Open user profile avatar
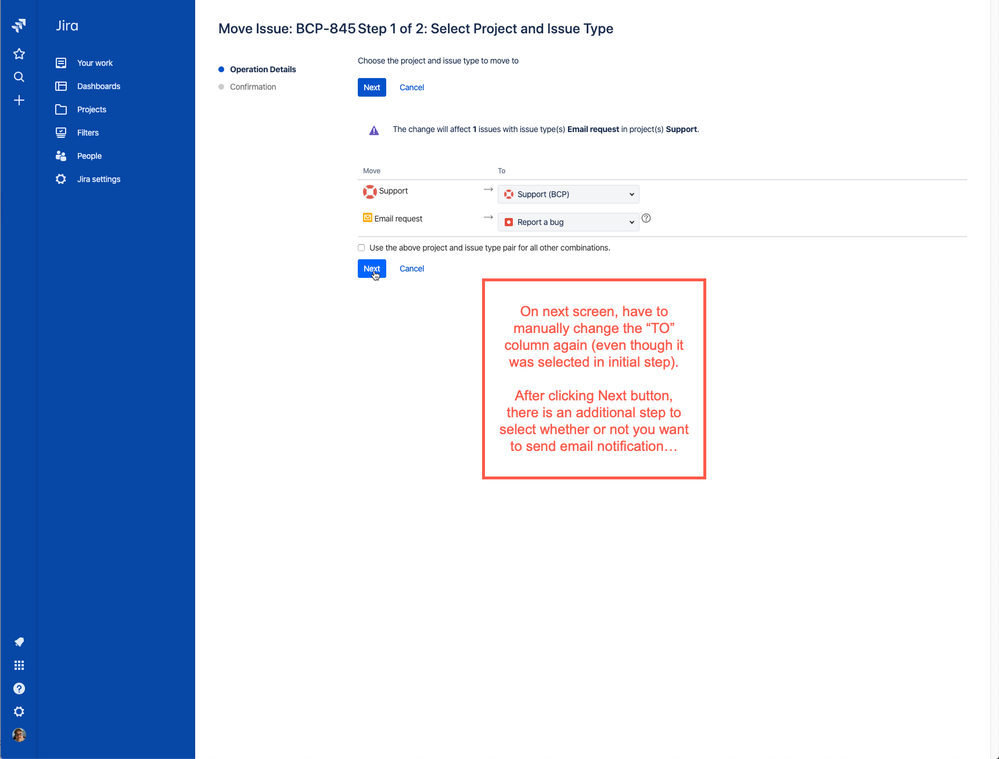This screenshot has width=999, height=759. (19, 735)
